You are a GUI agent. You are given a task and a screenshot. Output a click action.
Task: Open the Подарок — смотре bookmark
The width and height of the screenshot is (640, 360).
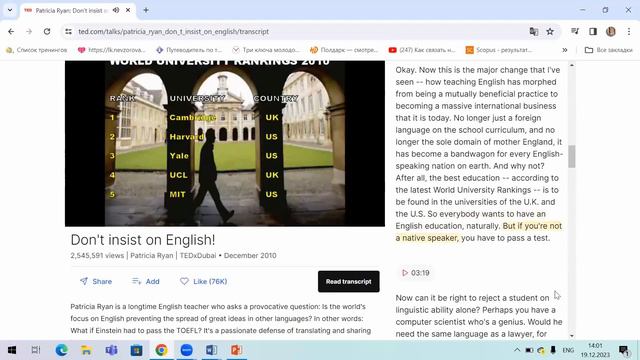pyautogui.click(x=344, y=50)
